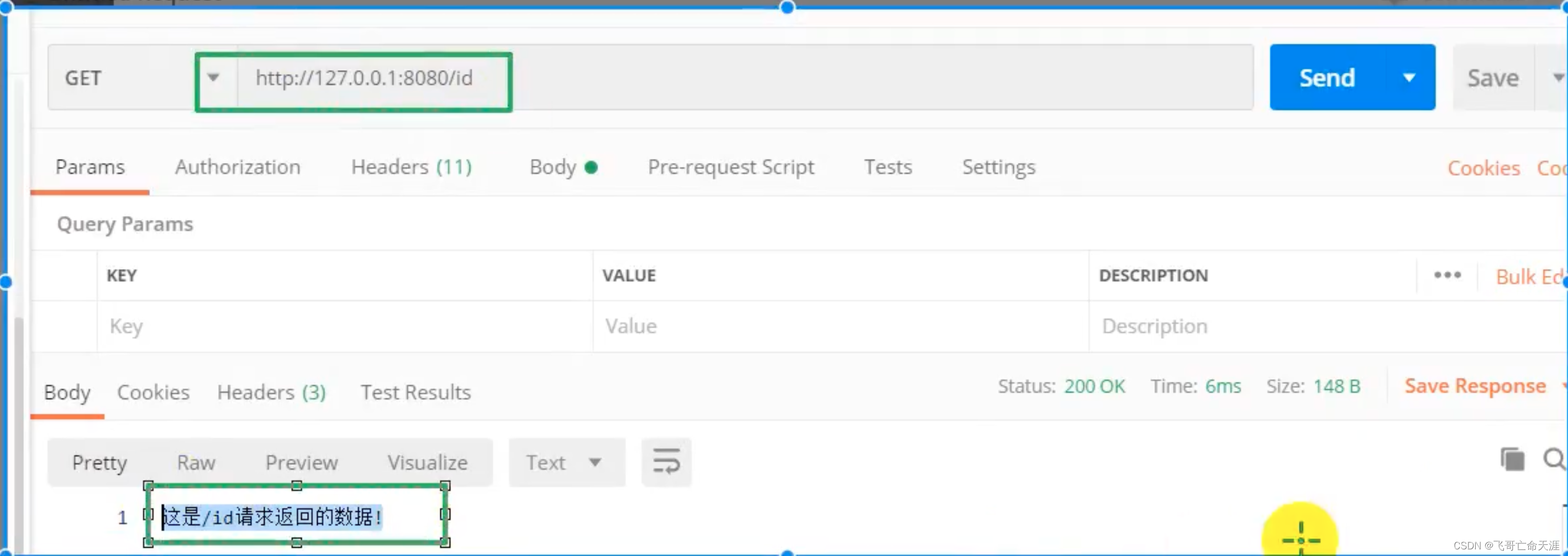Switch to the Params tab
1568x556 pixels.
[90, 167]
